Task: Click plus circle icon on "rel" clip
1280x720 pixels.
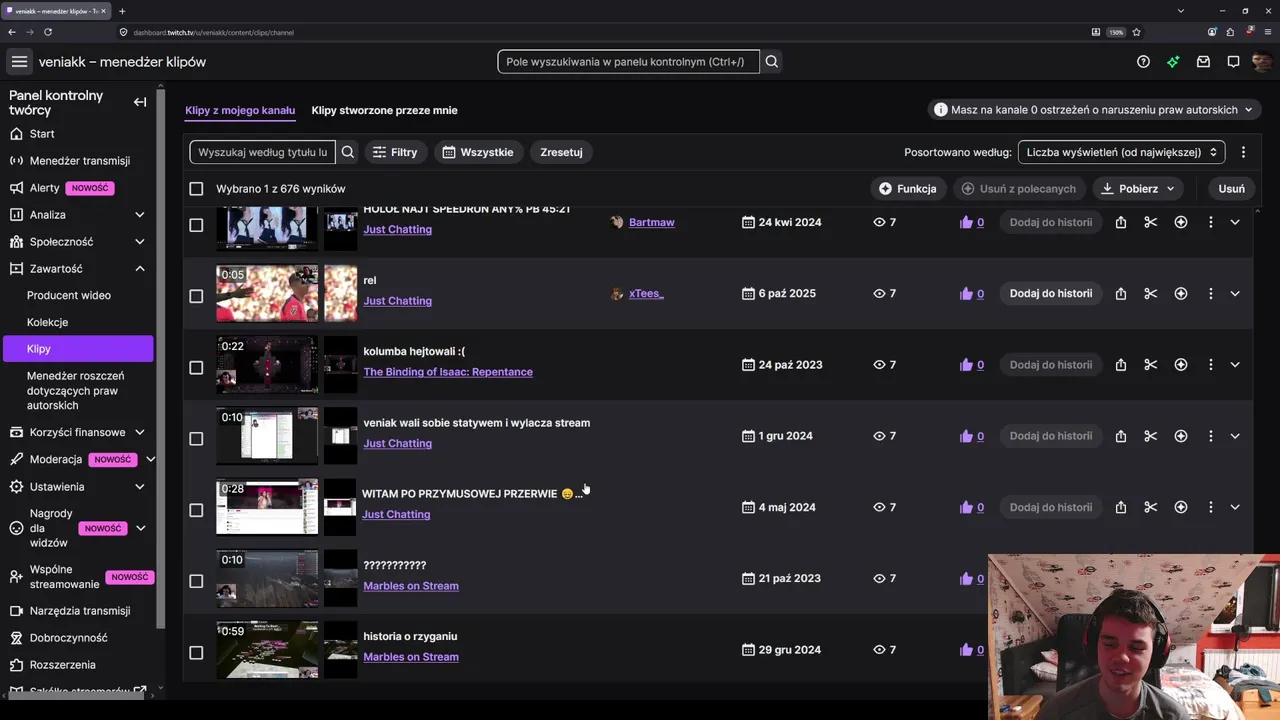Action: [x=1181, y=294]
